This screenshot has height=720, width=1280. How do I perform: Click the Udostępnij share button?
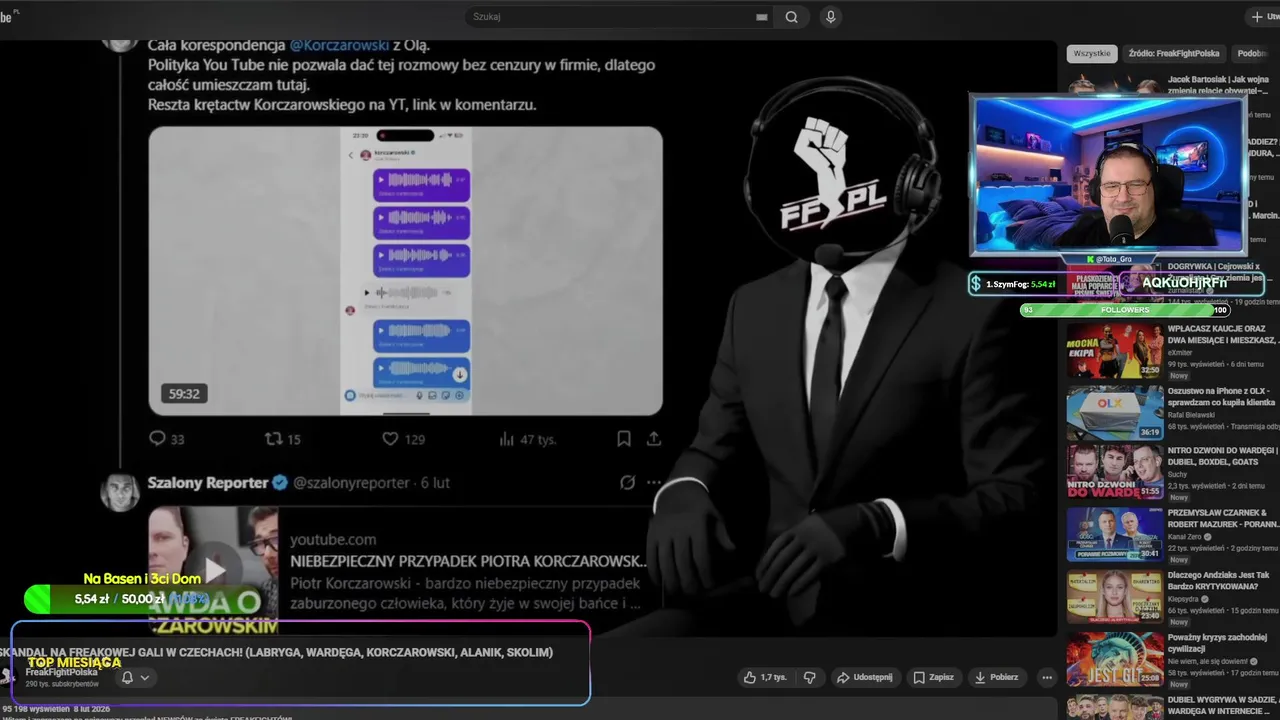pyautogui.click(x=865, y=677)
